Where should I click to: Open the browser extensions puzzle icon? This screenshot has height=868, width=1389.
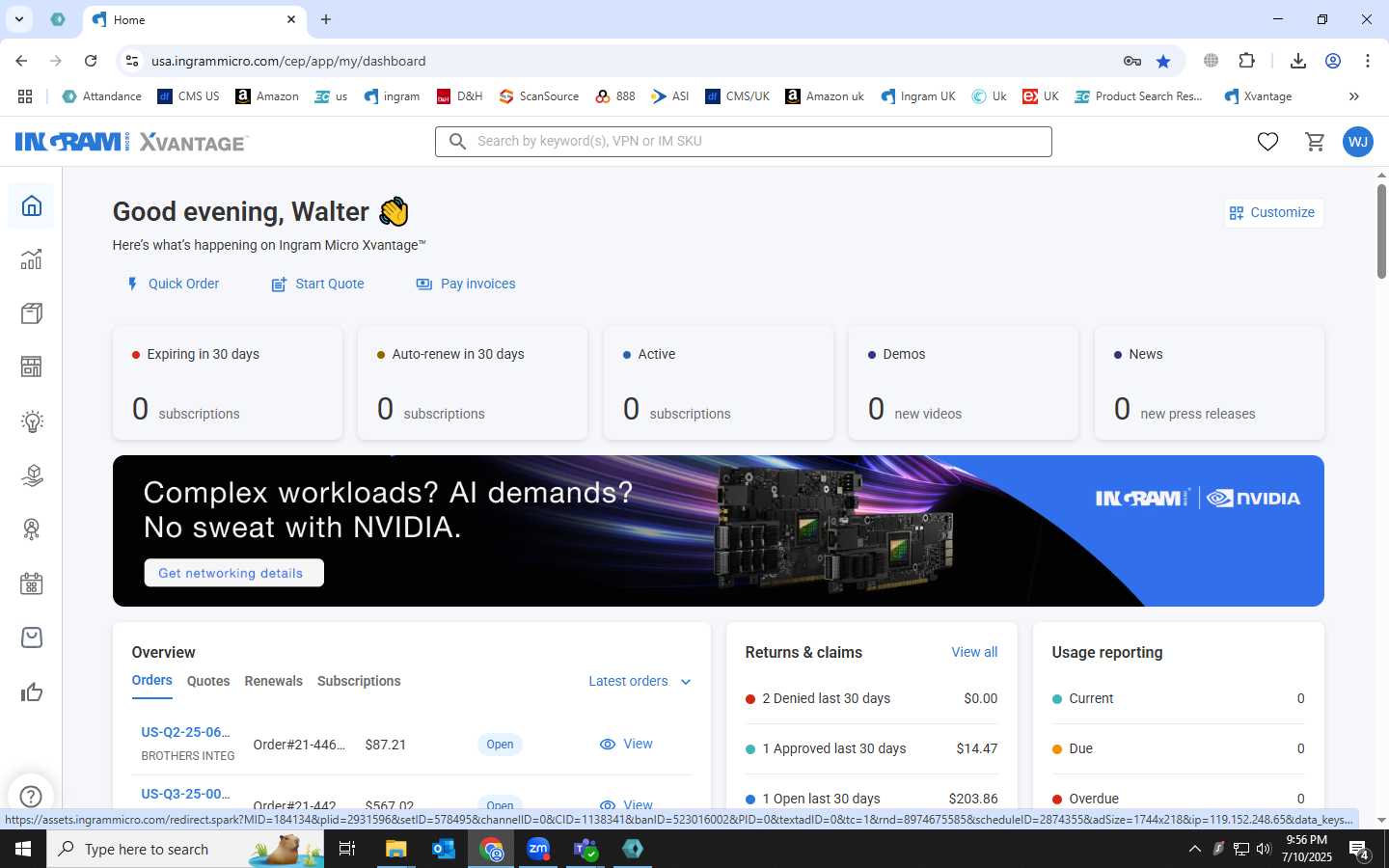[x=1246, y=61]
